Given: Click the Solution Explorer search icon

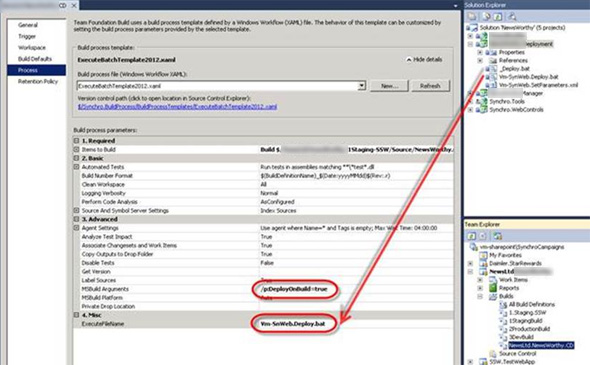Looking at the screenshot, I should [511, 17].
